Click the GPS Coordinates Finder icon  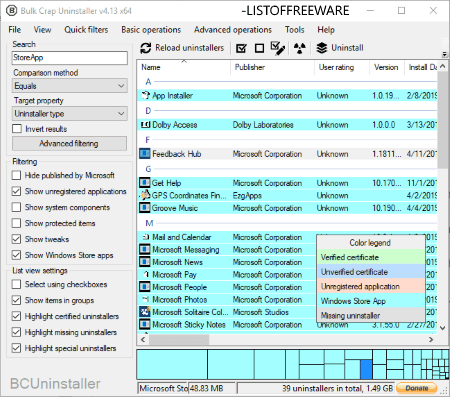pos(145,195)
